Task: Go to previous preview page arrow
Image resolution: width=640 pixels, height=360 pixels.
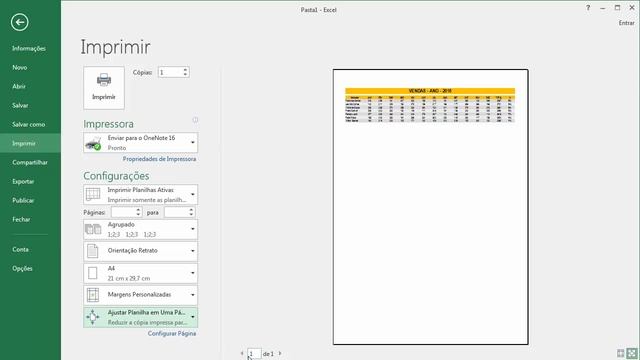Action: click(x=242, y=353)
